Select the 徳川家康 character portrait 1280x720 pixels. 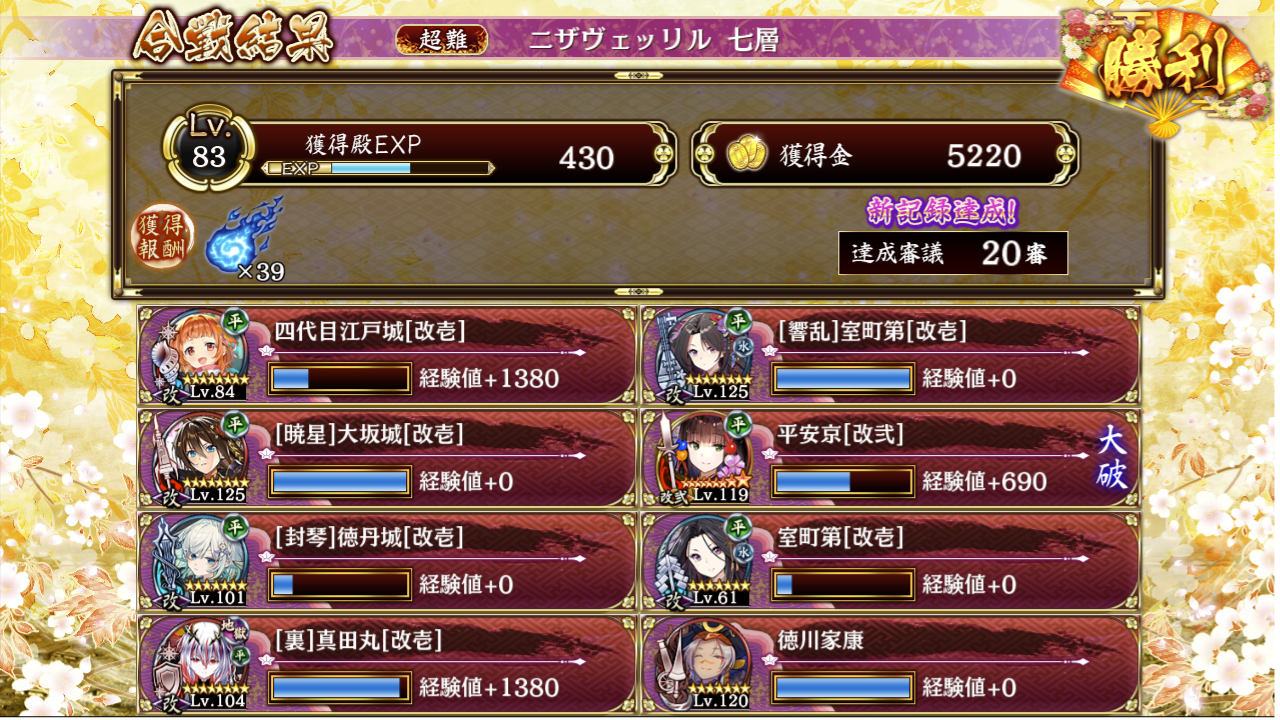coord(706,663)
